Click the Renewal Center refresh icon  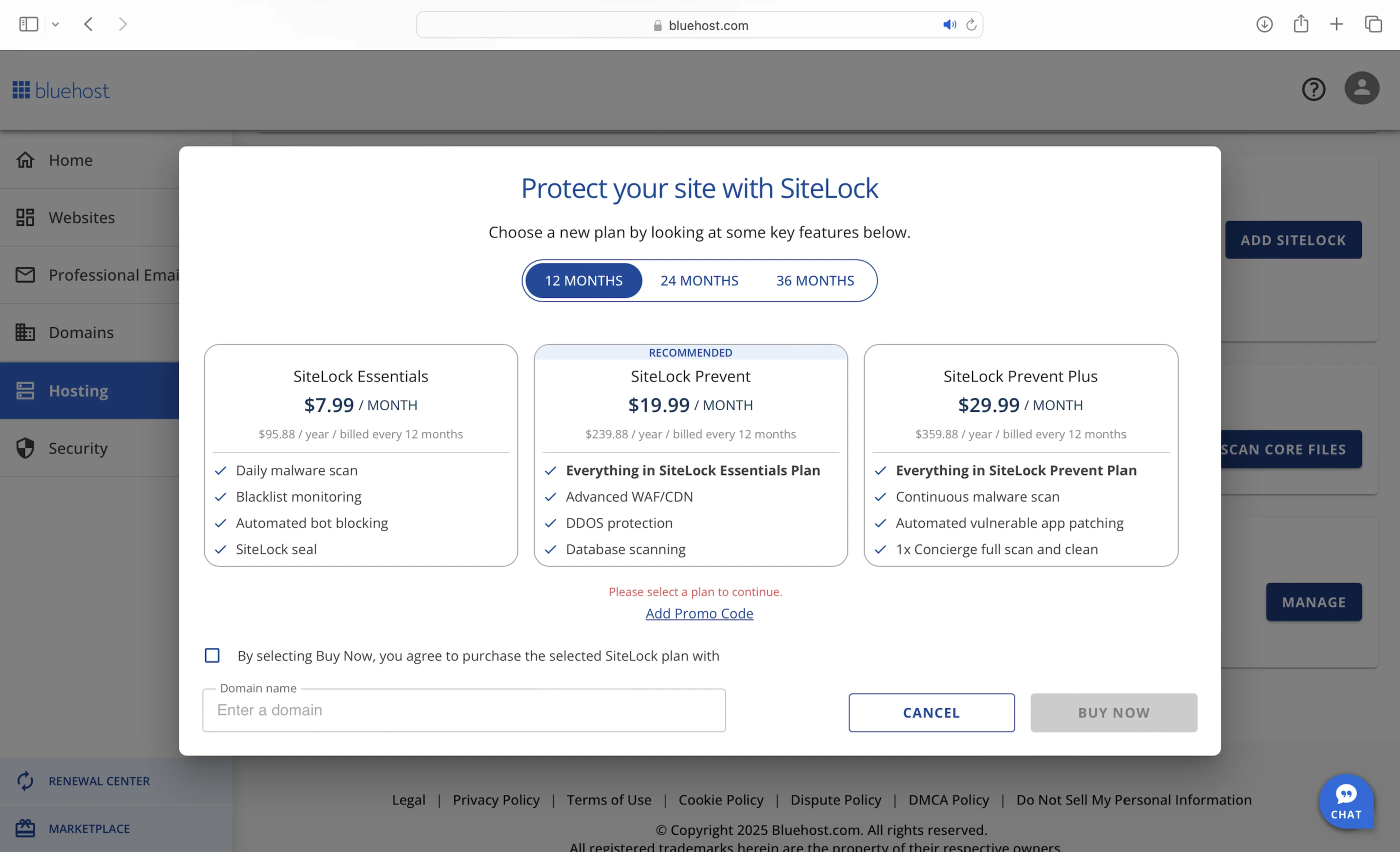pyautogui.click(x=25, y=780)
